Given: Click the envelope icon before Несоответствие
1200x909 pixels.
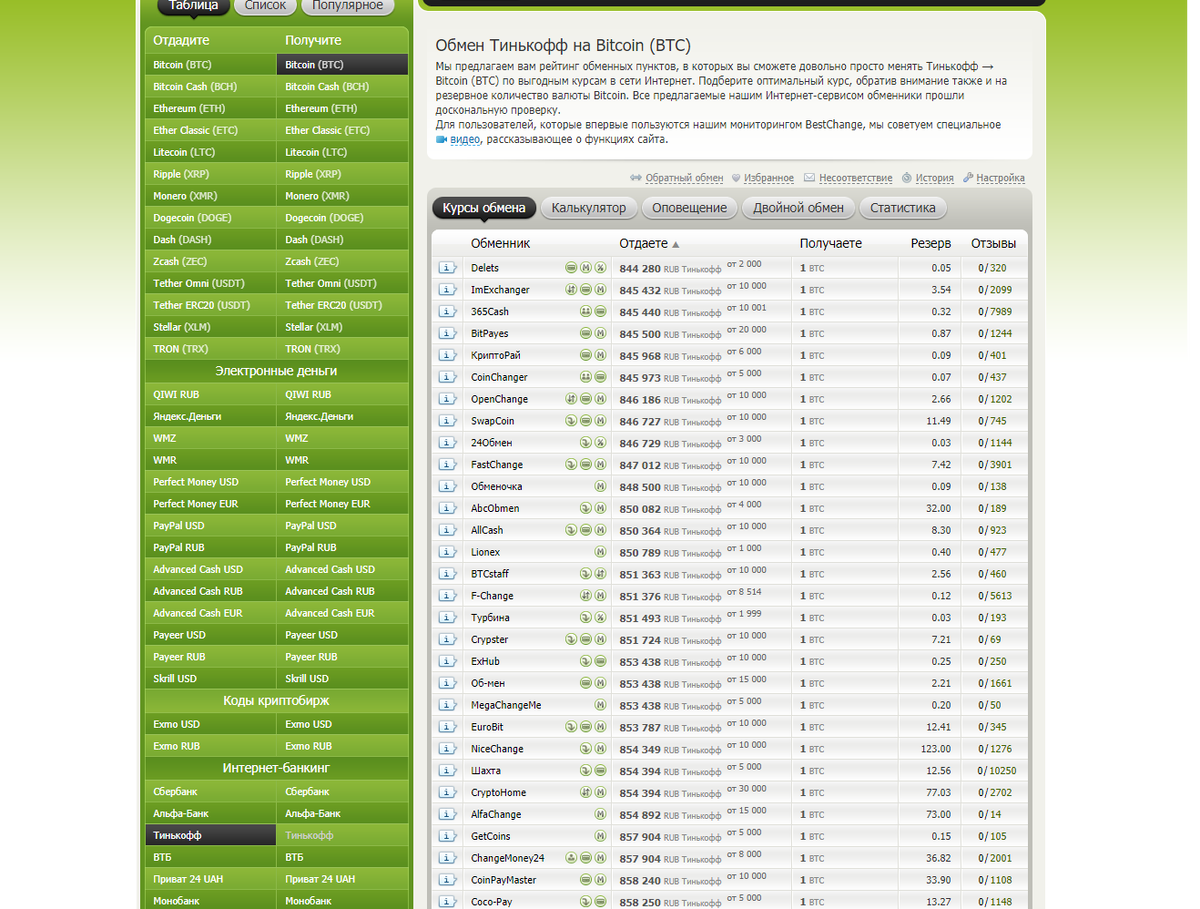Looking at the screenshot, I should point(809,178).
